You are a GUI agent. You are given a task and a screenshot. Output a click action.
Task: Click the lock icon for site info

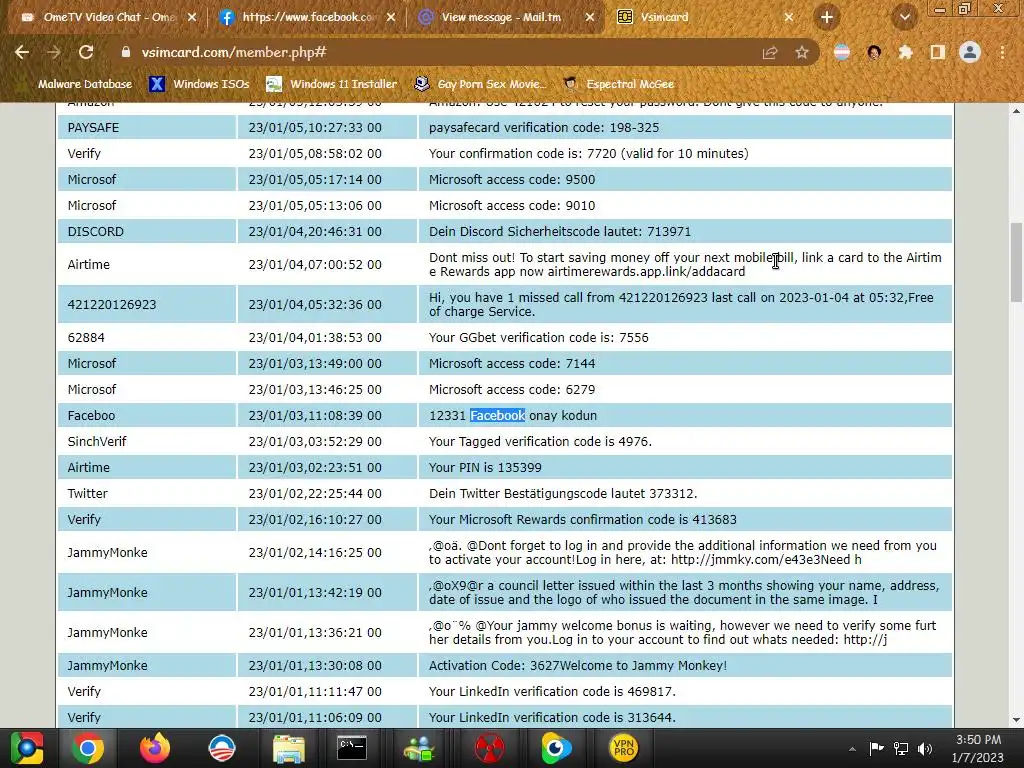tap(125, 52)
